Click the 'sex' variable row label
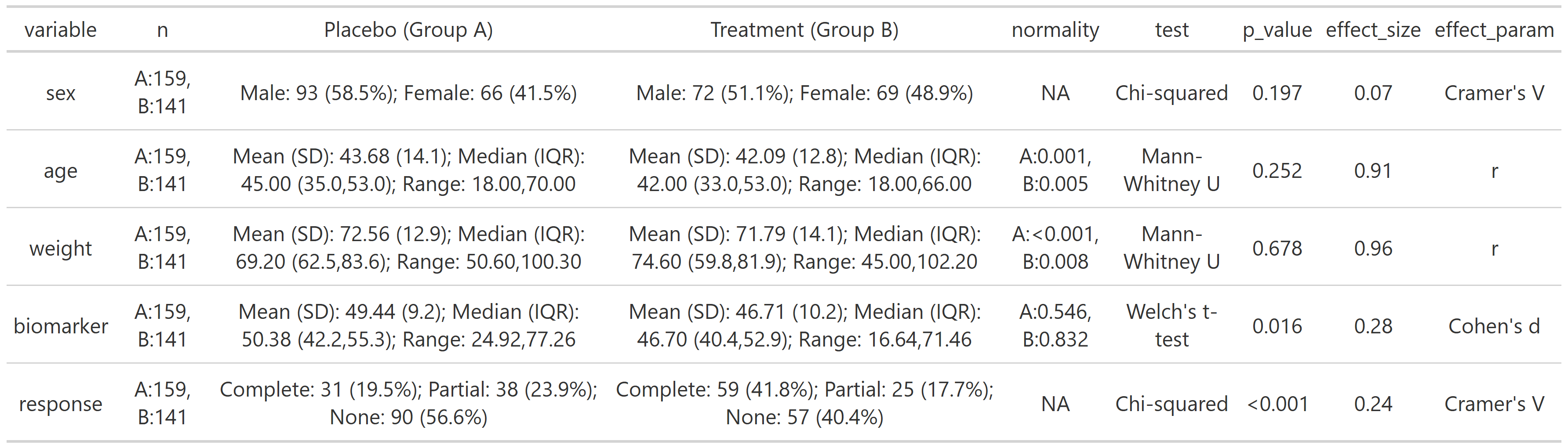1568x448 pixels. pos(60,93)
